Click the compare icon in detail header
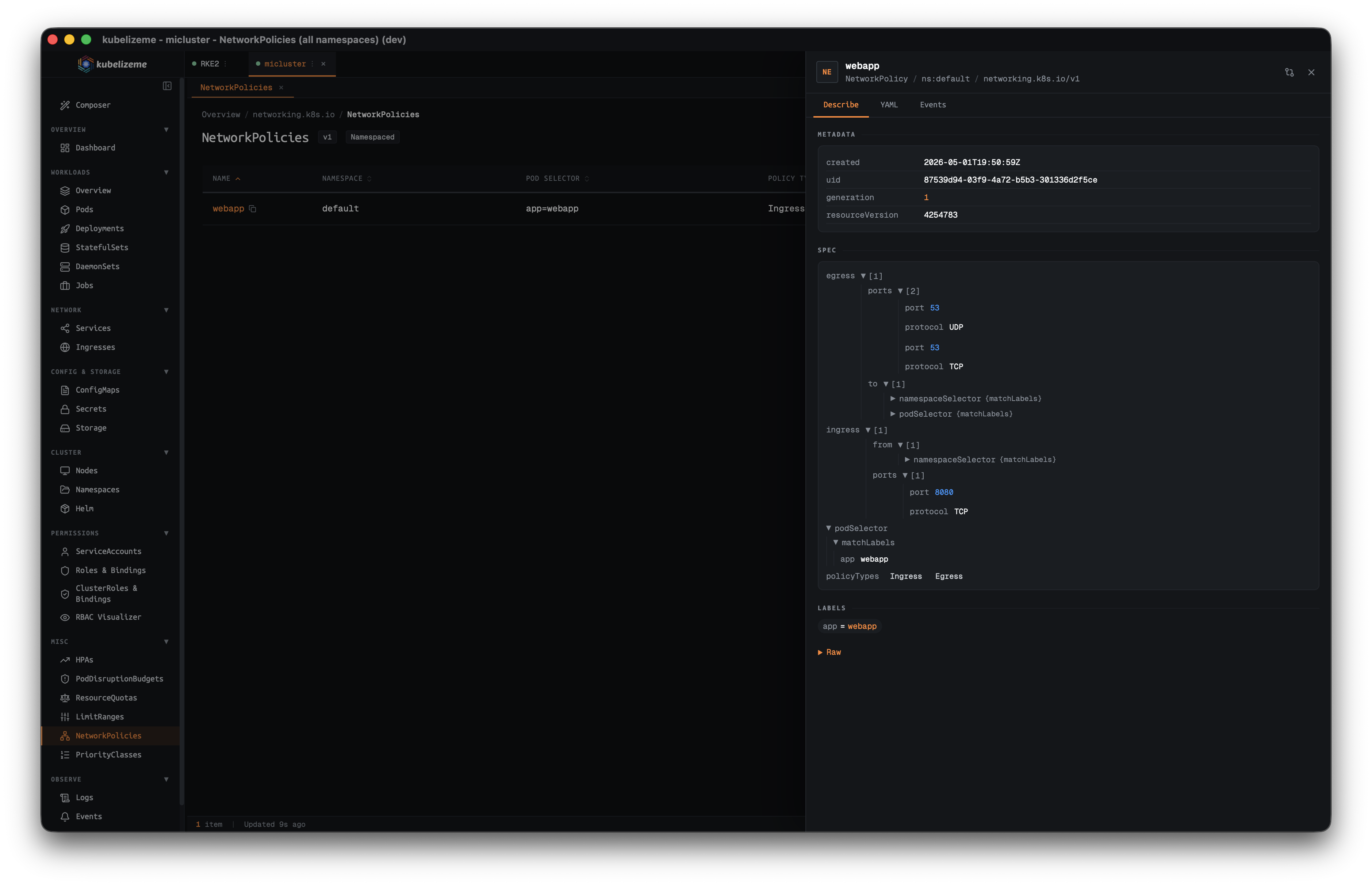The width and height of the screenshot is (1372, 886). click(x=1289, y=72)
